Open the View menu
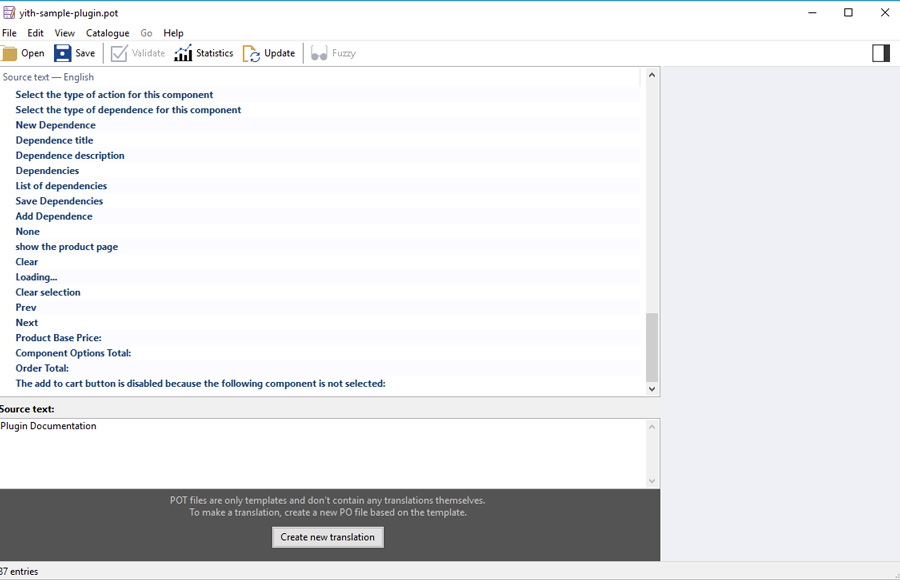Viewport: 900px width, 580px height. pyautogui.click(x=64, y=33)
